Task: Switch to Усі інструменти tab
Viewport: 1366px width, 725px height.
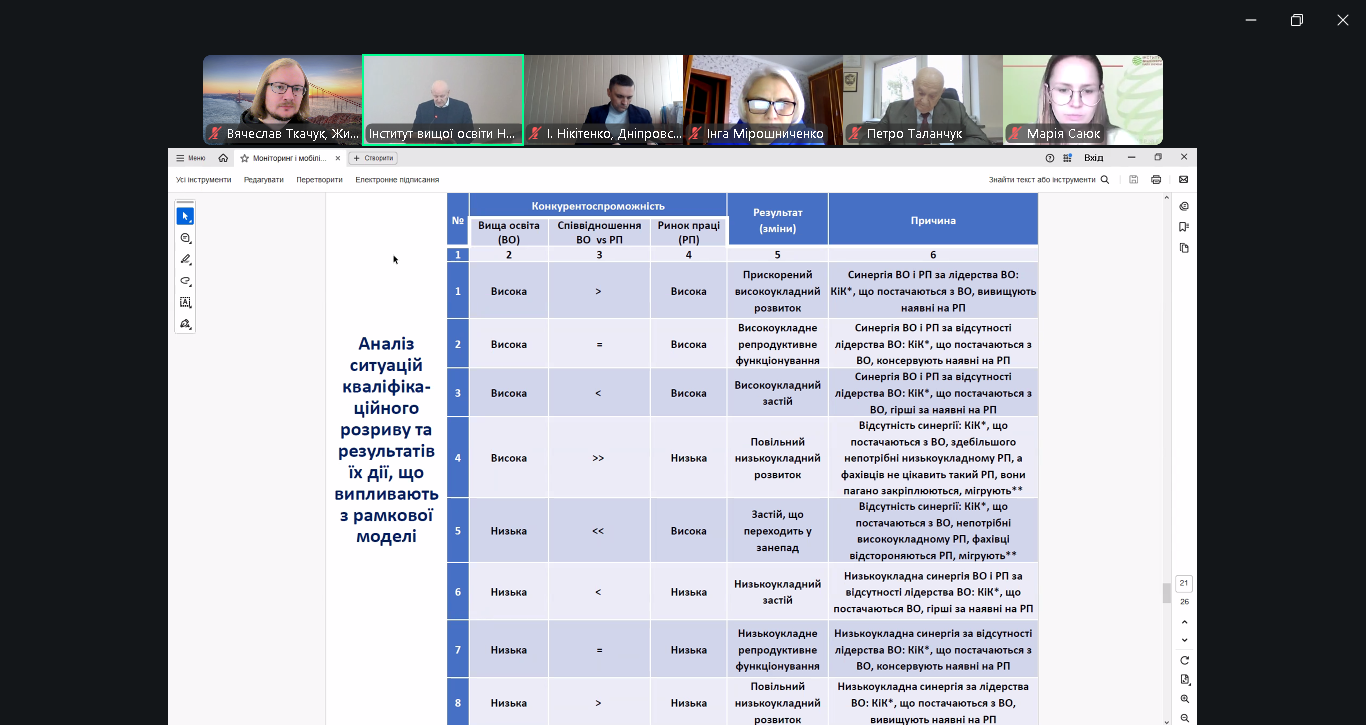Action: pos(203,180)
